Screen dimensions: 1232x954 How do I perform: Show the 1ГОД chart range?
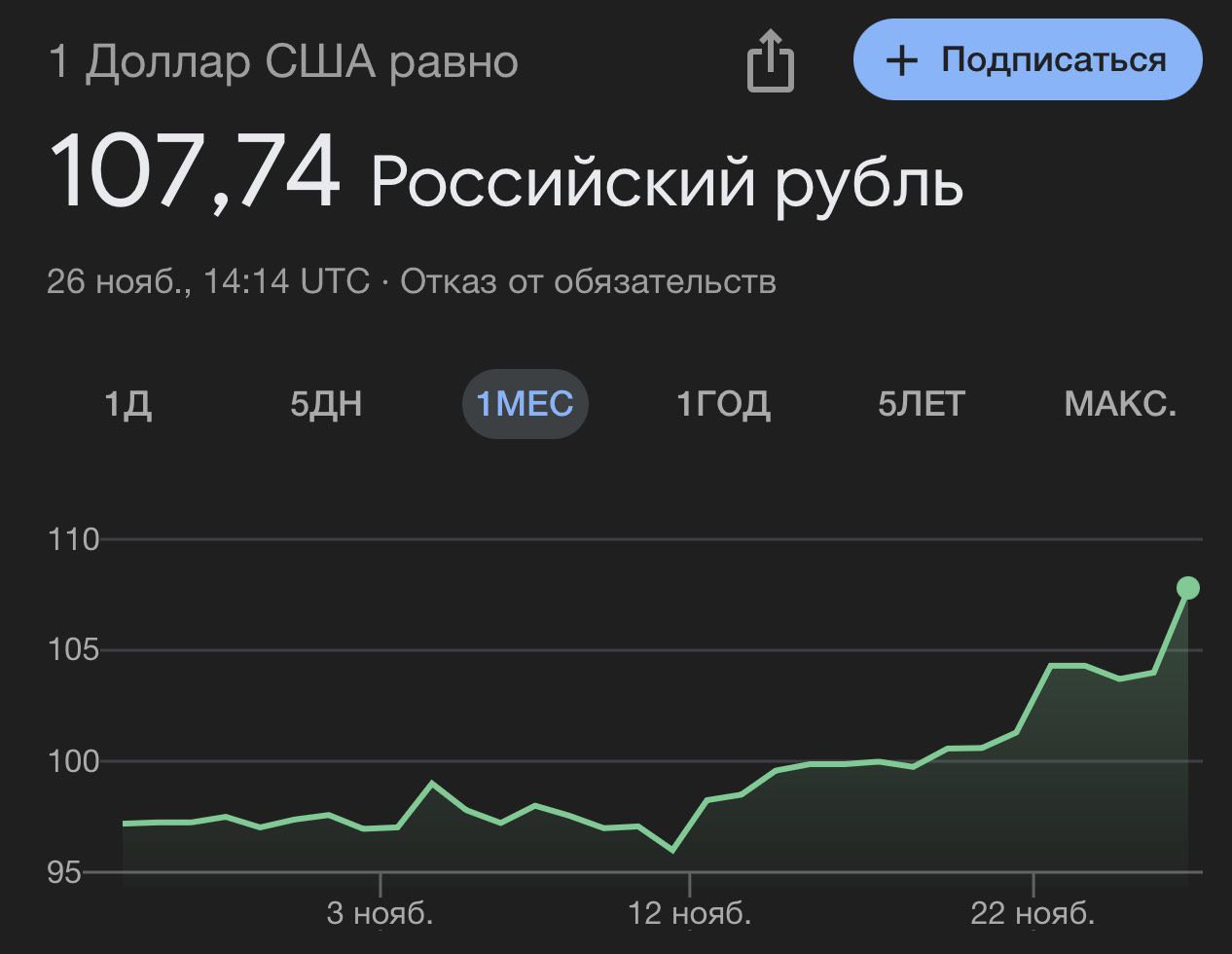(723, 403)
